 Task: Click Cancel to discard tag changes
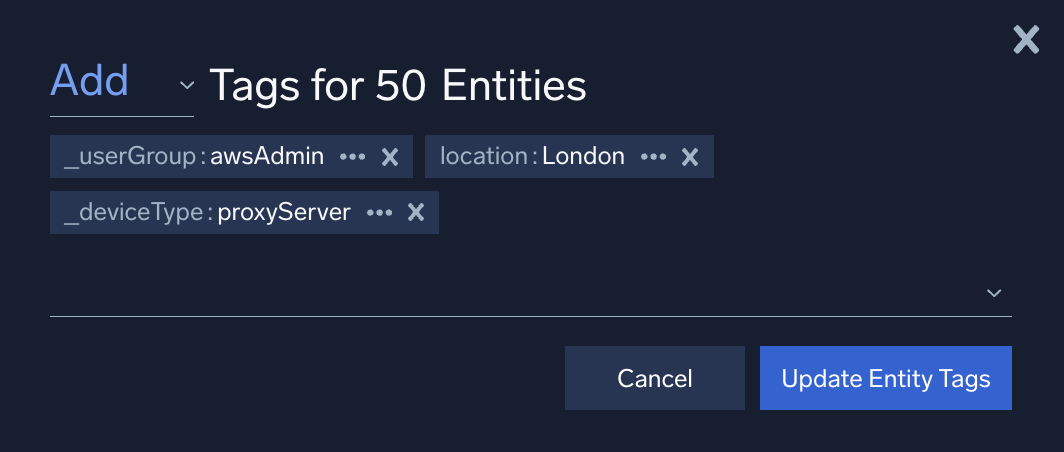point(655,378)
